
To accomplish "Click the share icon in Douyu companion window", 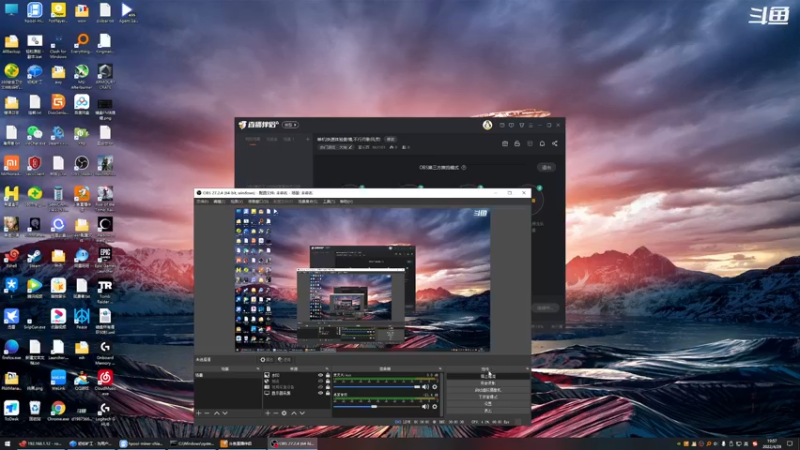I will 555,143.
